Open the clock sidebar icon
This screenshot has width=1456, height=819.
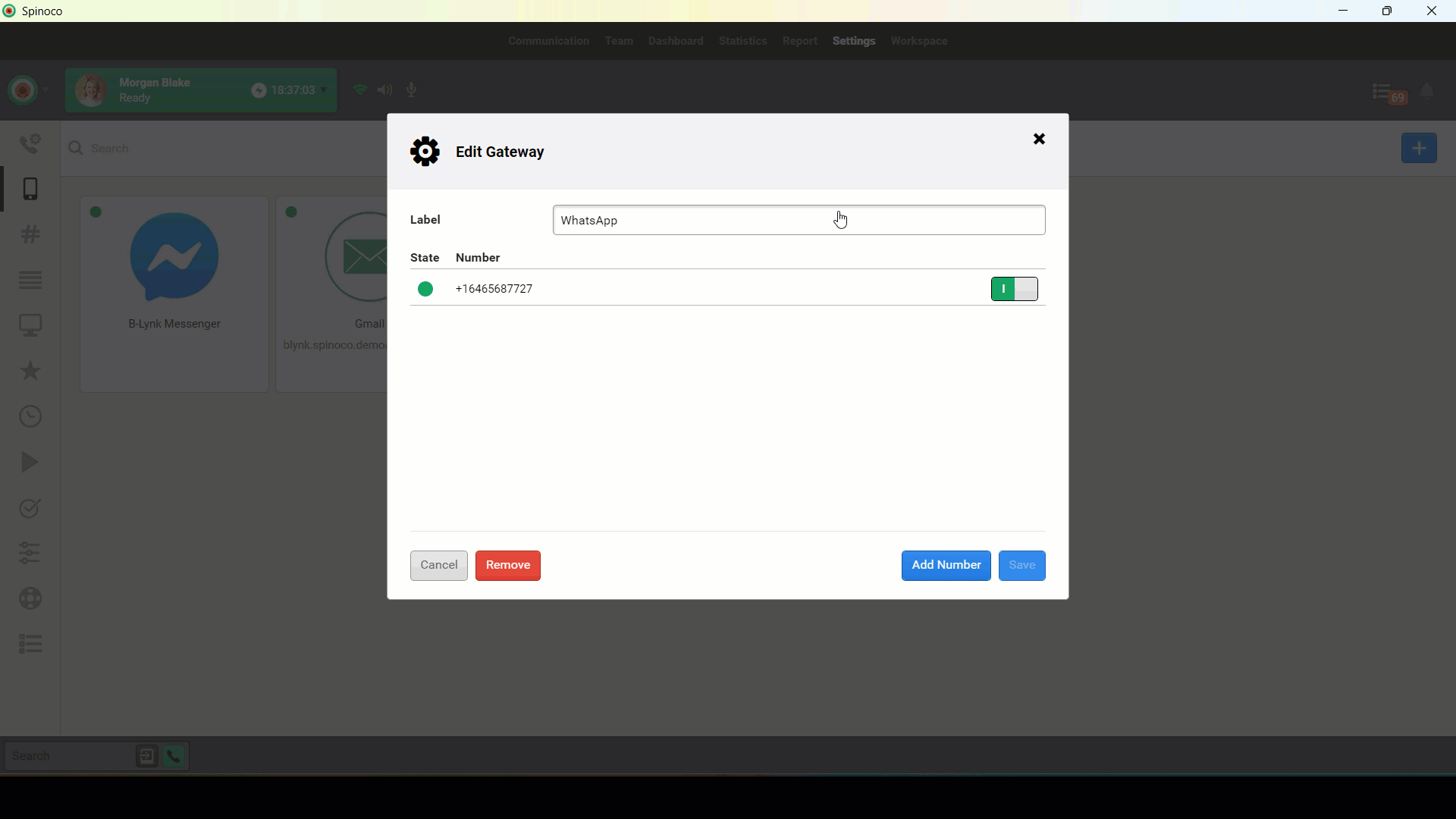coord(30,416)
